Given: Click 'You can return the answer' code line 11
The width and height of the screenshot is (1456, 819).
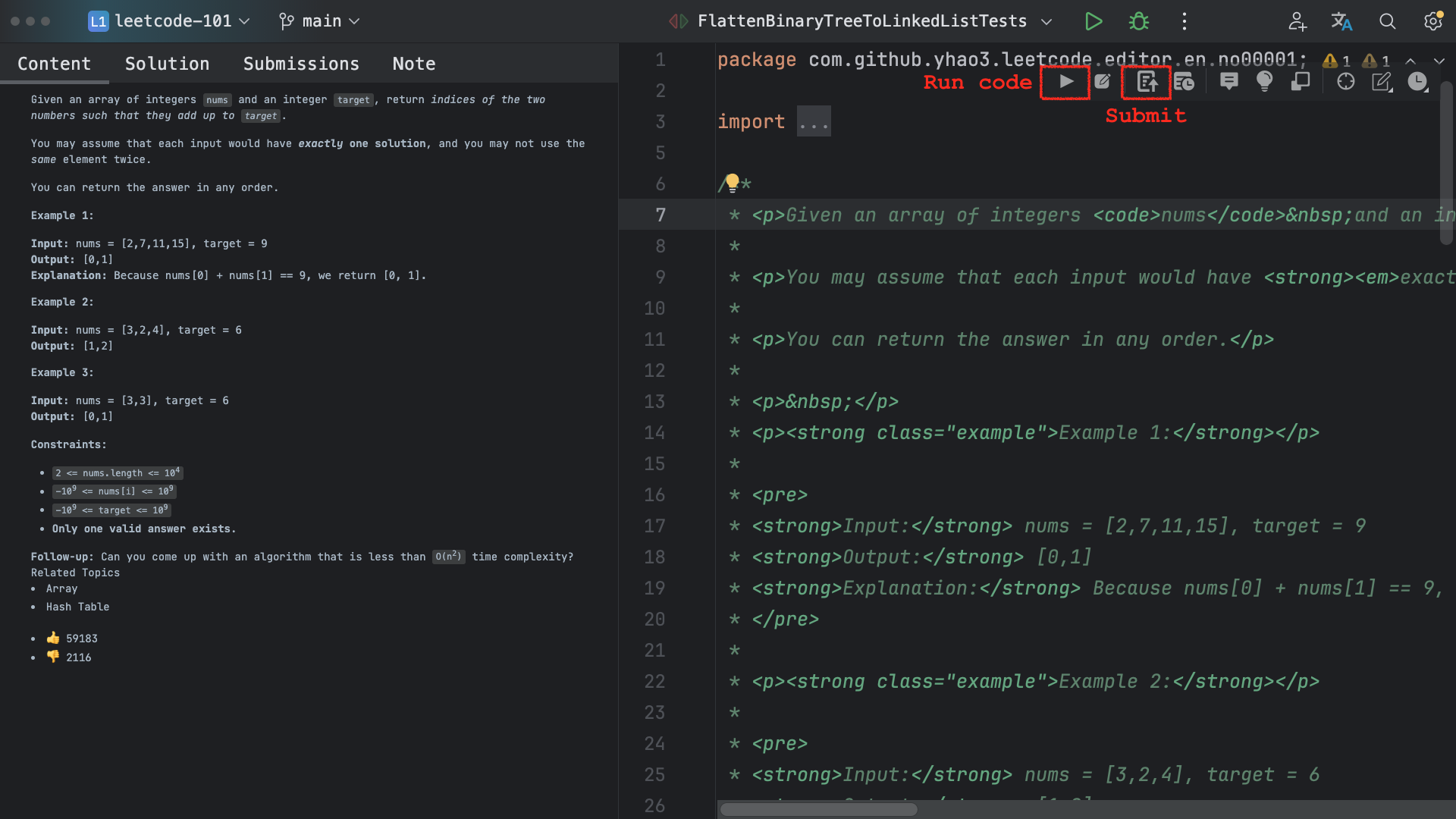Looking at the screenshot, I should tap(1012, 340).
